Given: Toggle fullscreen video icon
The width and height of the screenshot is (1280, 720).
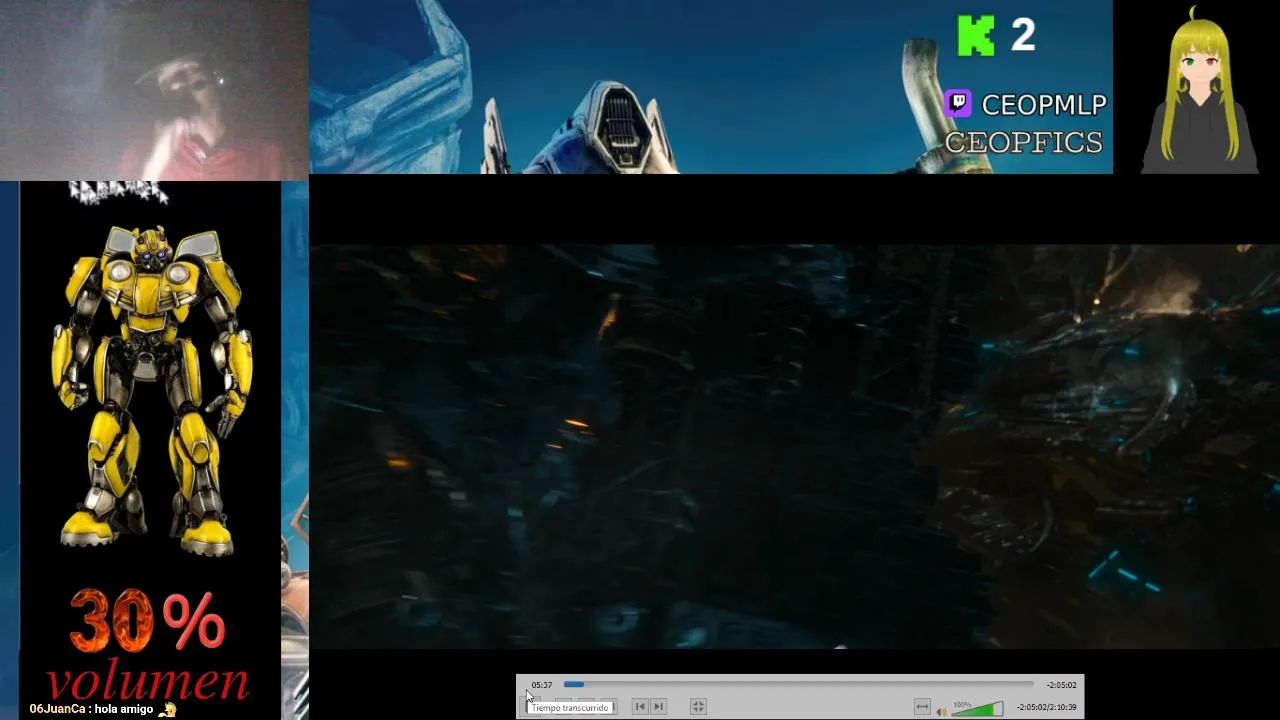Looking at the screenshot, I should (x=698, y=706).
